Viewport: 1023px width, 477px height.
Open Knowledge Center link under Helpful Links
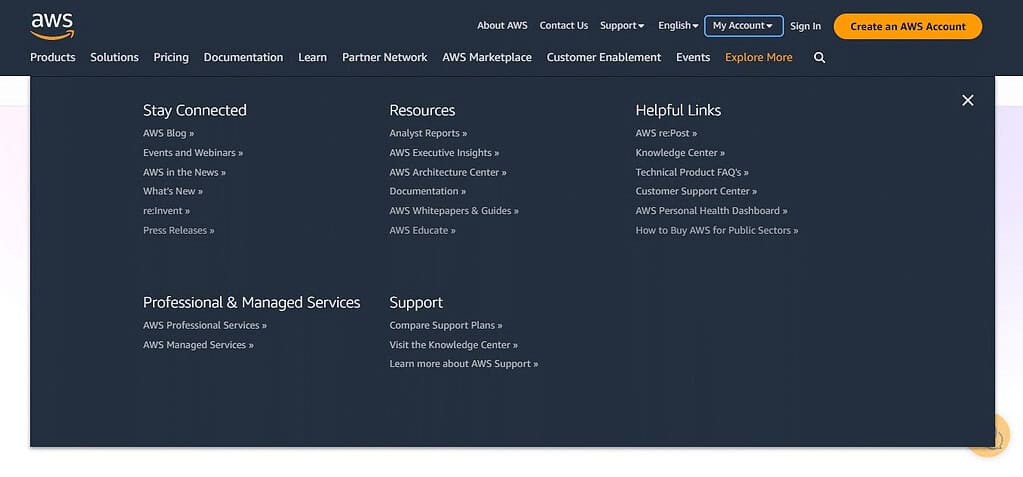tap(680, 153)
